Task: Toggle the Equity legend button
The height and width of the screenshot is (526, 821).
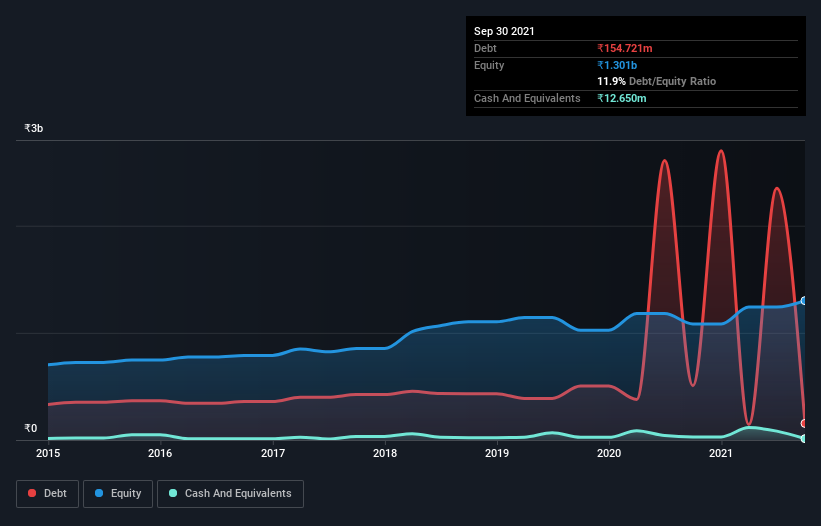Action: (x=118, y=494)
